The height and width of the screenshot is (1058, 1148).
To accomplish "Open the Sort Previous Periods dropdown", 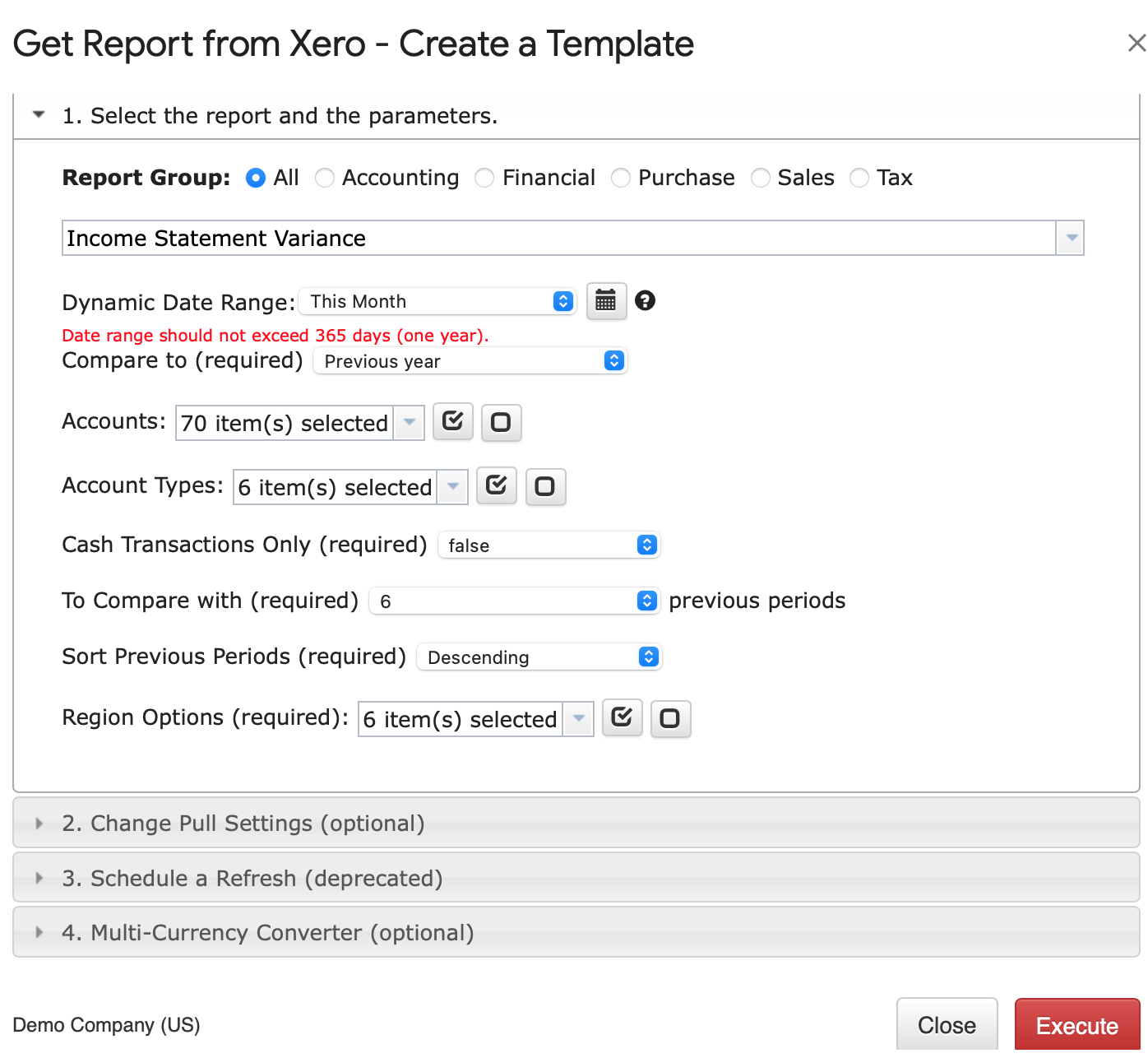I will (539, 657).
